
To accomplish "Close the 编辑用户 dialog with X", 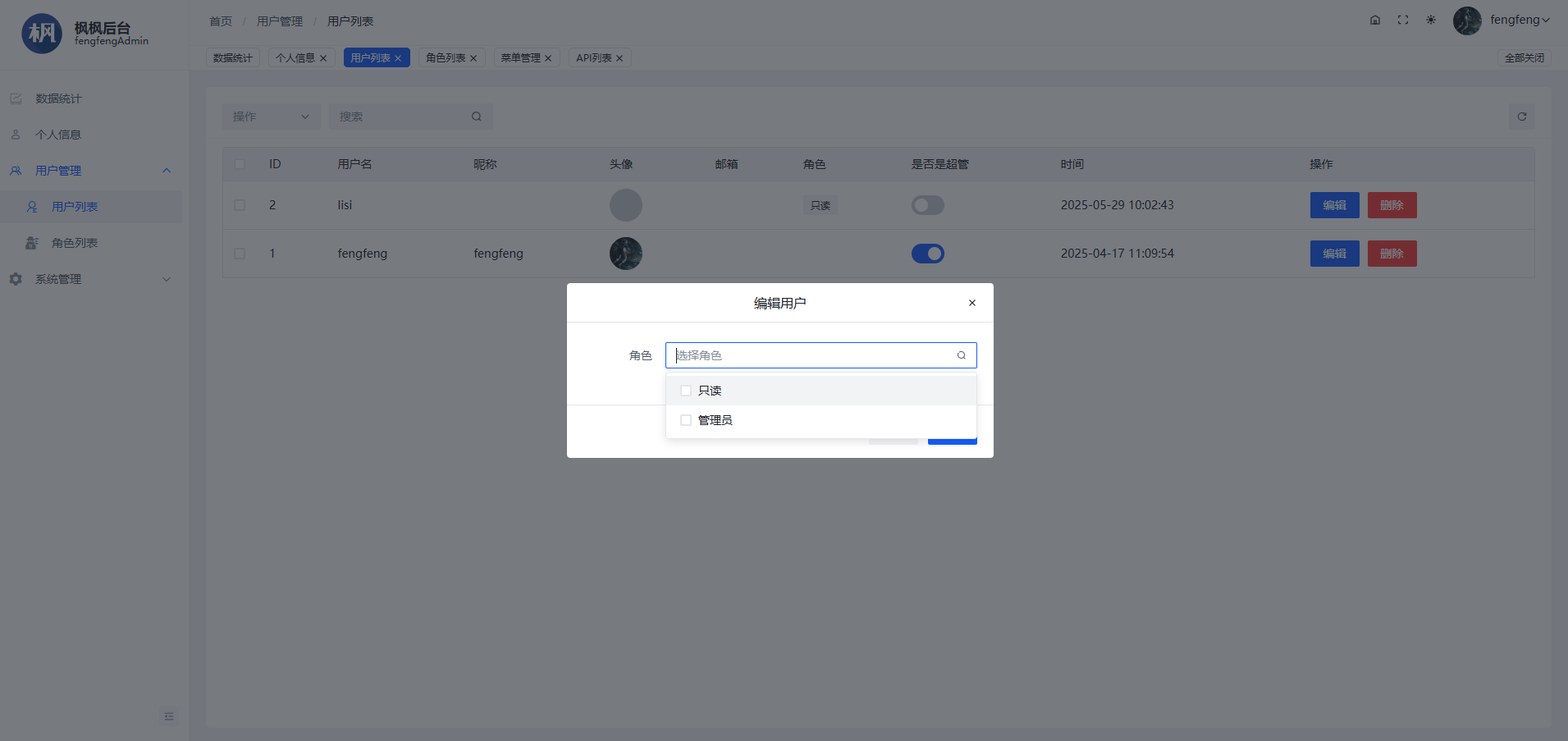I will click(x=972, y=303).
